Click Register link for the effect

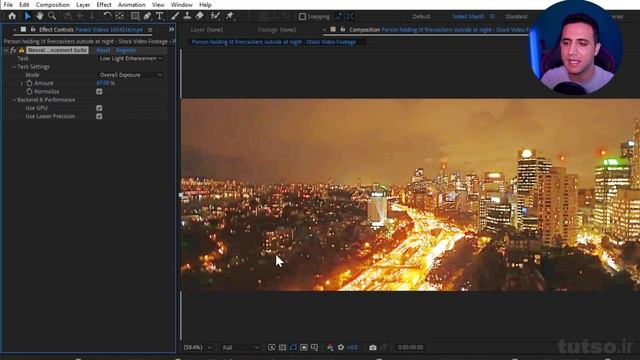pos(126,50)
